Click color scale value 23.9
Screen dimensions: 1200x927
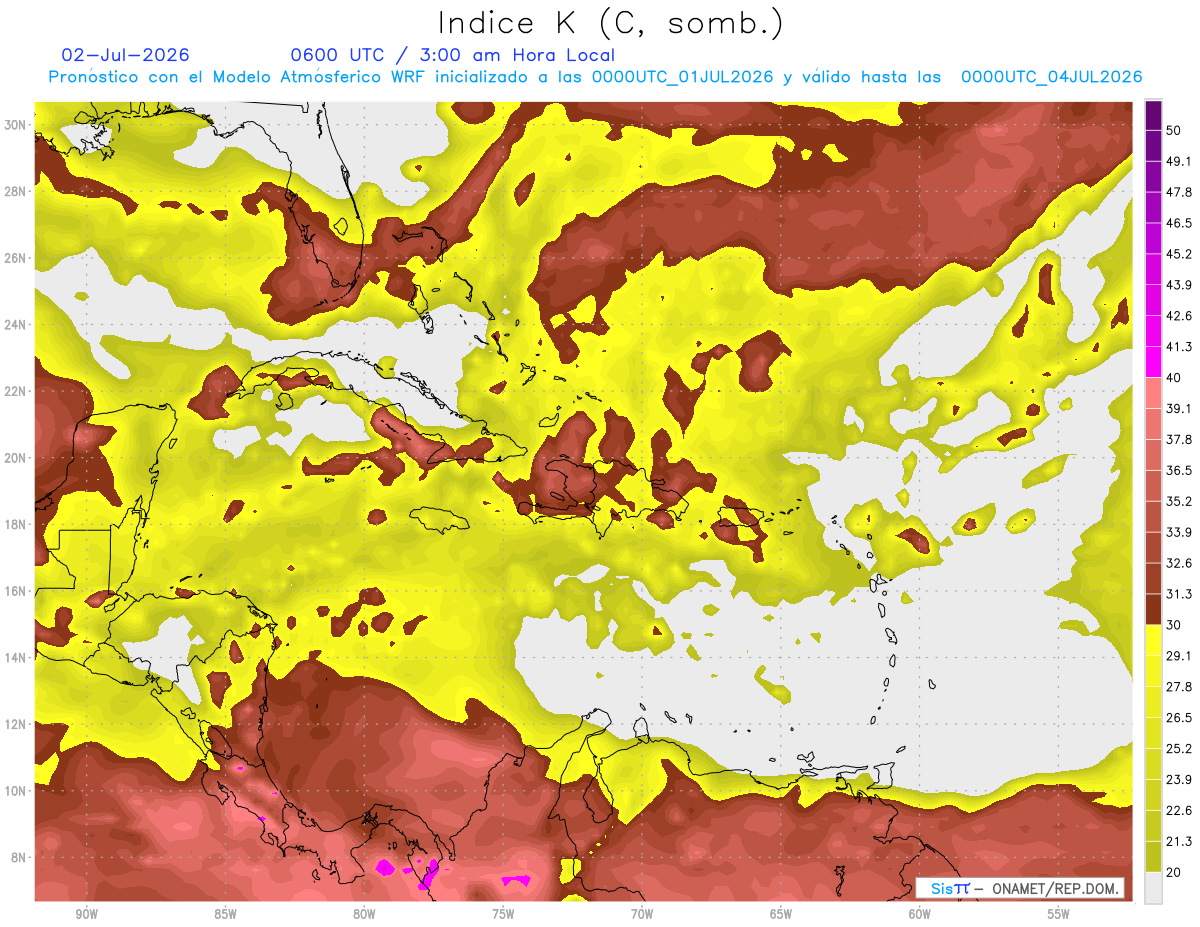coord(1180,779)
